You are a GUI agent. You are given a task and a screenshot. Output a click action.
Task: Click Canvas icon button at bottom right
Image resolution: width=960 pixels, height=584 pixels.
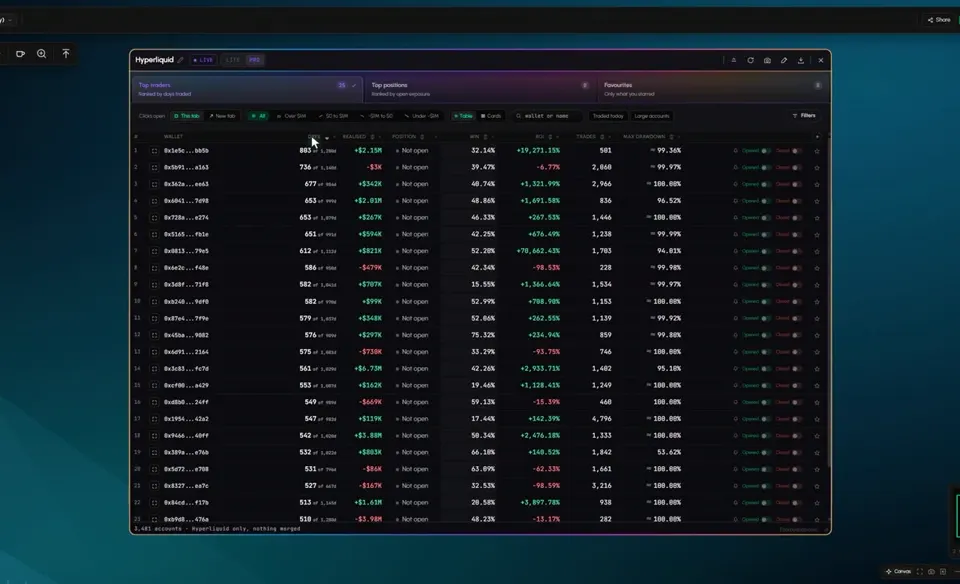(898, 571)
